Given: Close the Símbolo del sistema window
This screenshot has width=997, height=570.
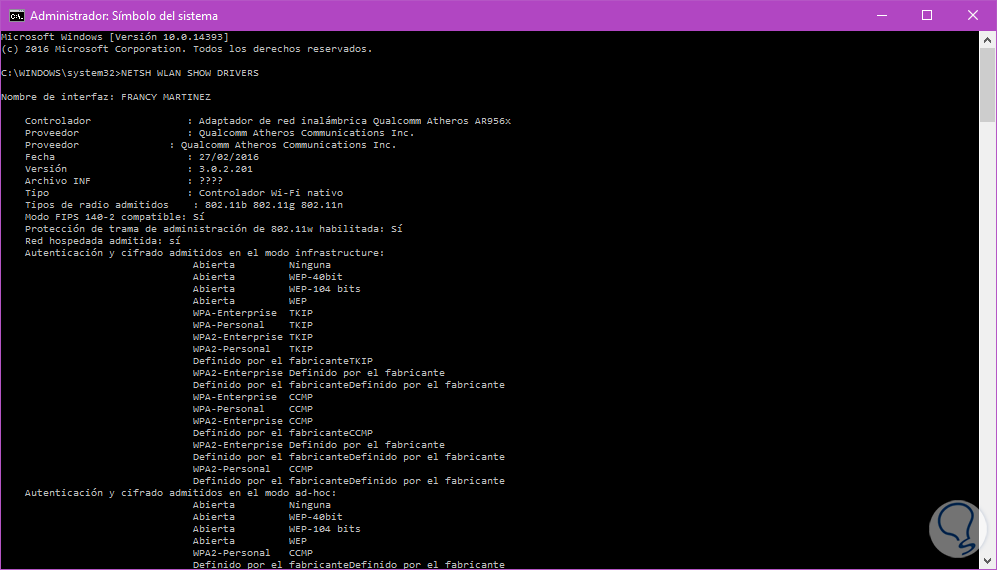Looking at the screenshot, I should click(x=973, y=15).
